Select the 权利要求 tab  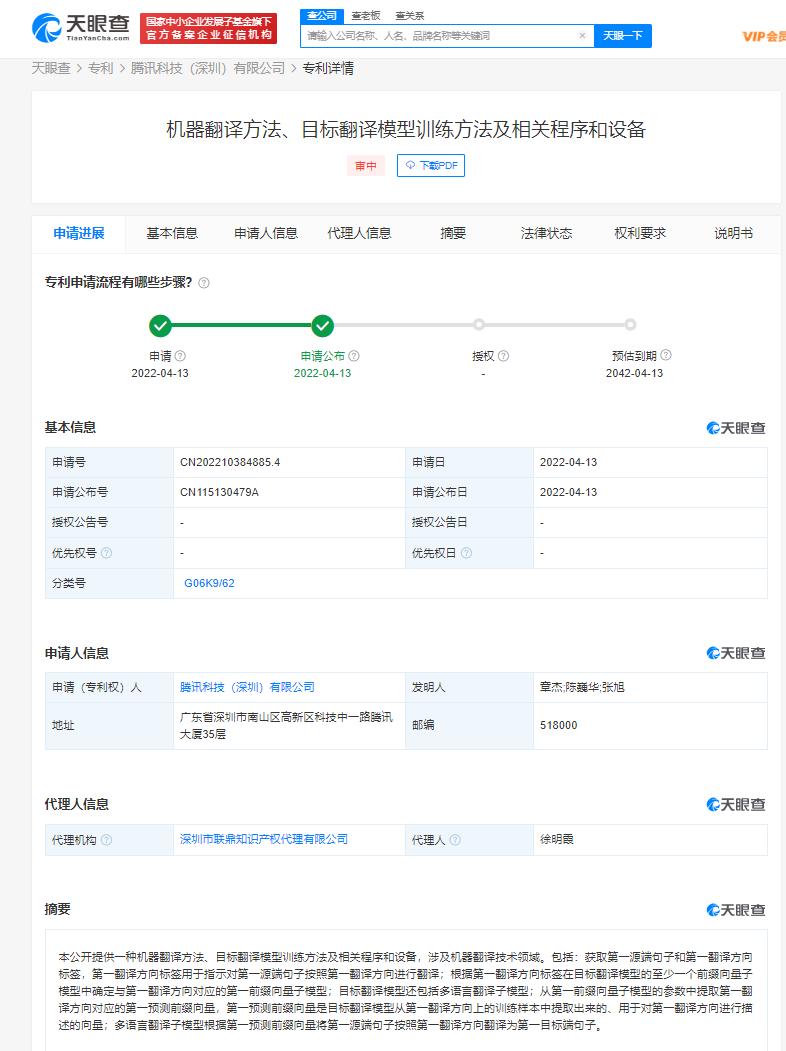(640, 233)
